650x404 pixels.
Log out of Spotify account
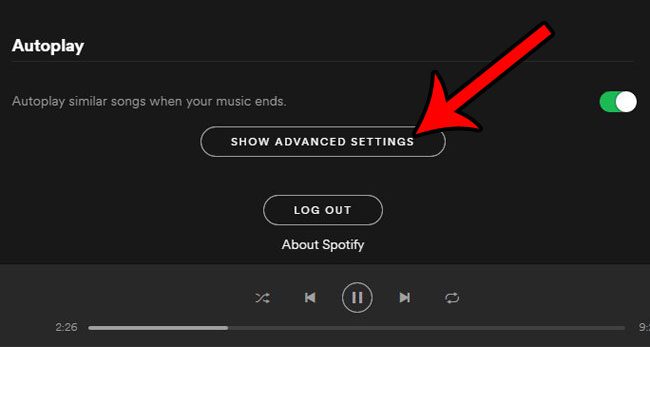click(323, 210)
